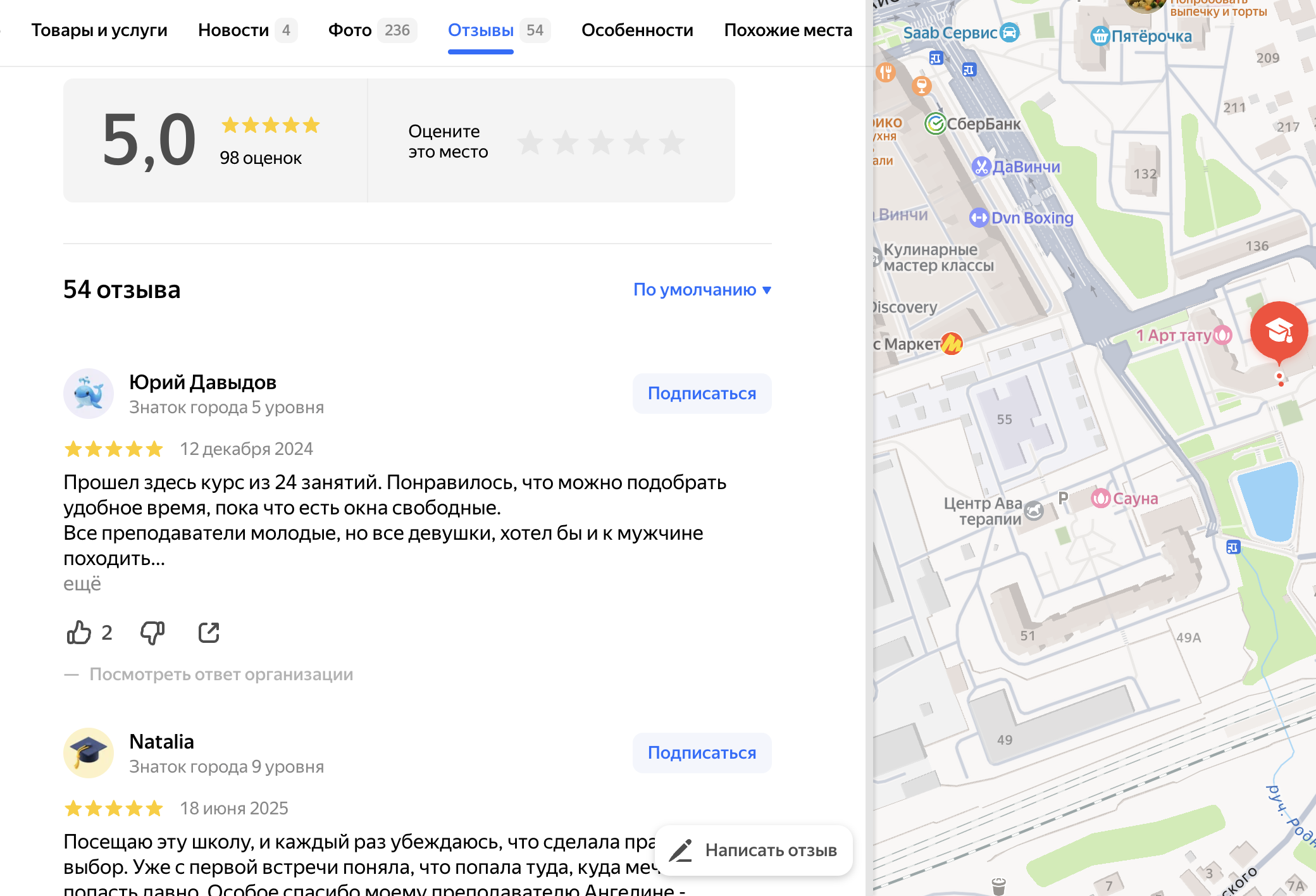Share Юрий Давыдов's review via share icon
This screenshot has width=1316, height=896.
(x=209, y=632)
